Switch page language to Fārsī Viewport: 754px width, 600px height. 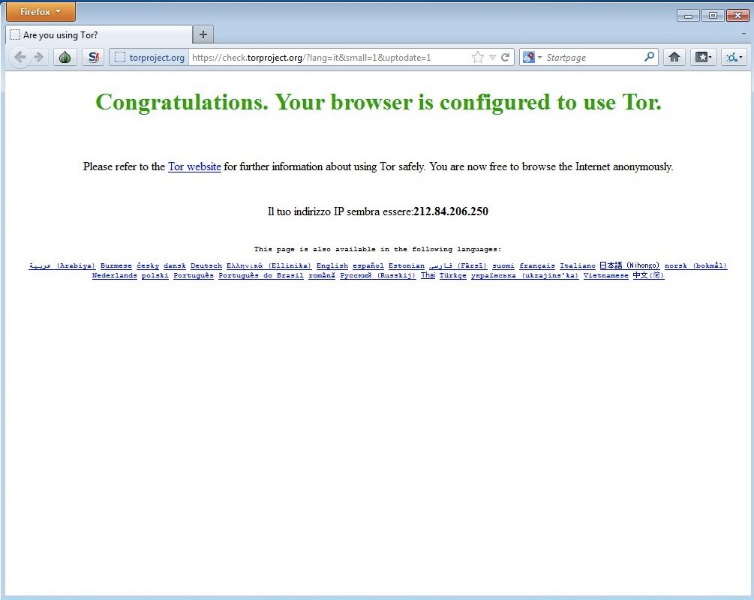[458, 265]
